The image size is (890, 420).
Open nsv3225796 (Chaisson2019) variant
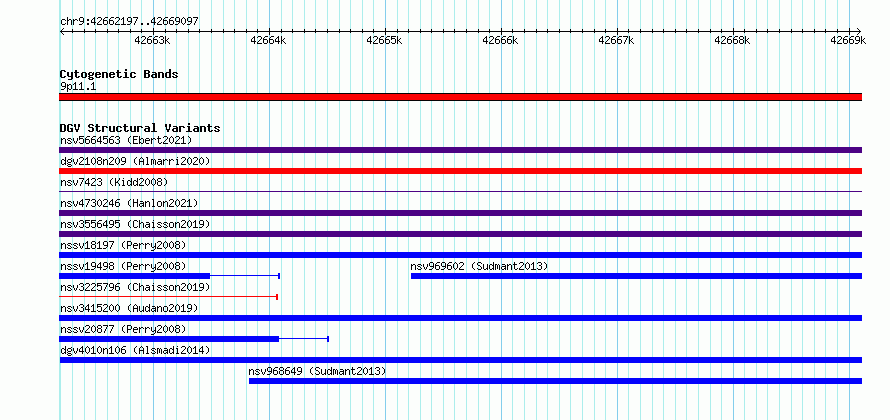[135, 287]
